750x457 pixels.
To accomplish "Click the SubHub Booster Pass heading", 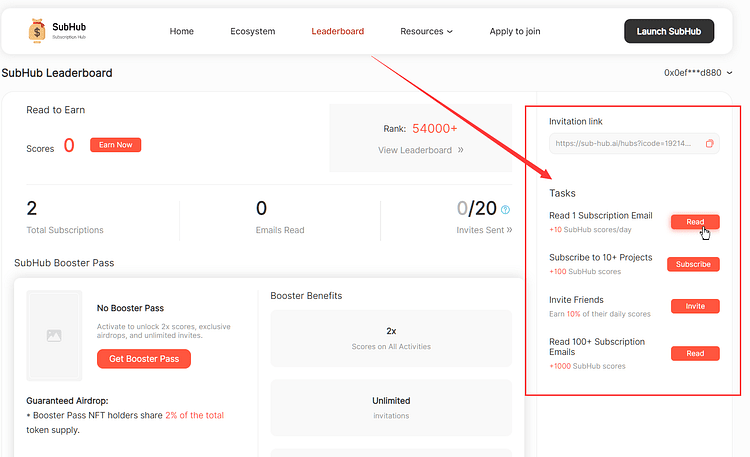I will coord(64,263).
